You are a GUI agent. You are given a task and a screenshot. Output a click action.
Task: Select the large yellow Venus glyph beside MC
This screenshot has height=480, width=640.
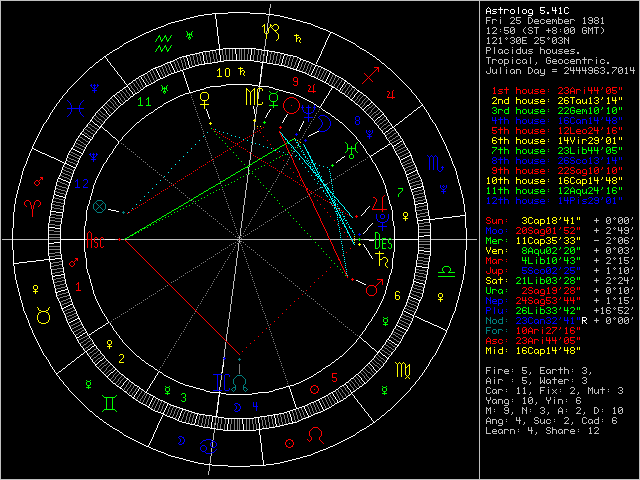click(x=204, y=100)
